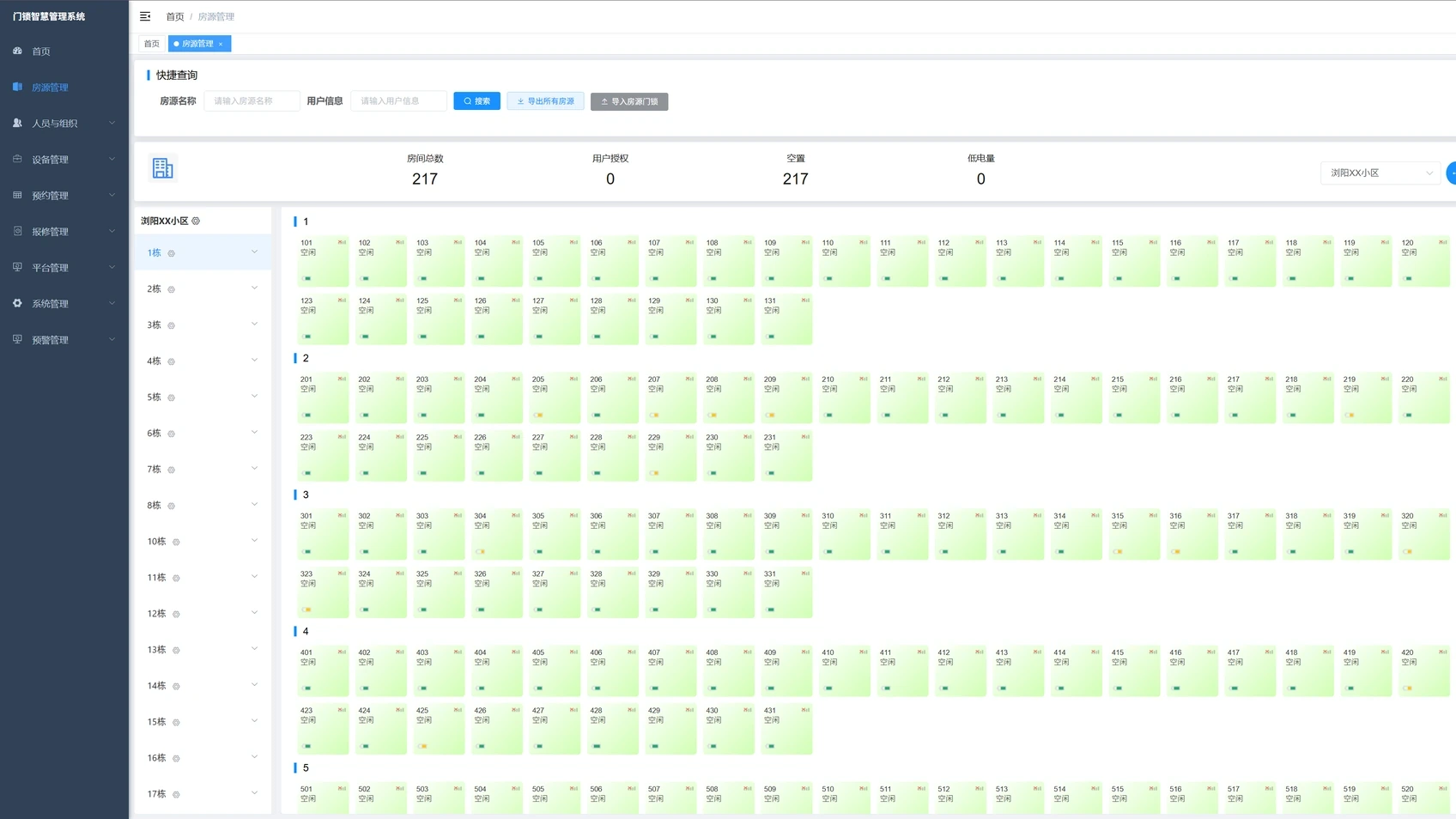Click the 人员与组织 person icon

pyautogui.click(x=17, y=123)
